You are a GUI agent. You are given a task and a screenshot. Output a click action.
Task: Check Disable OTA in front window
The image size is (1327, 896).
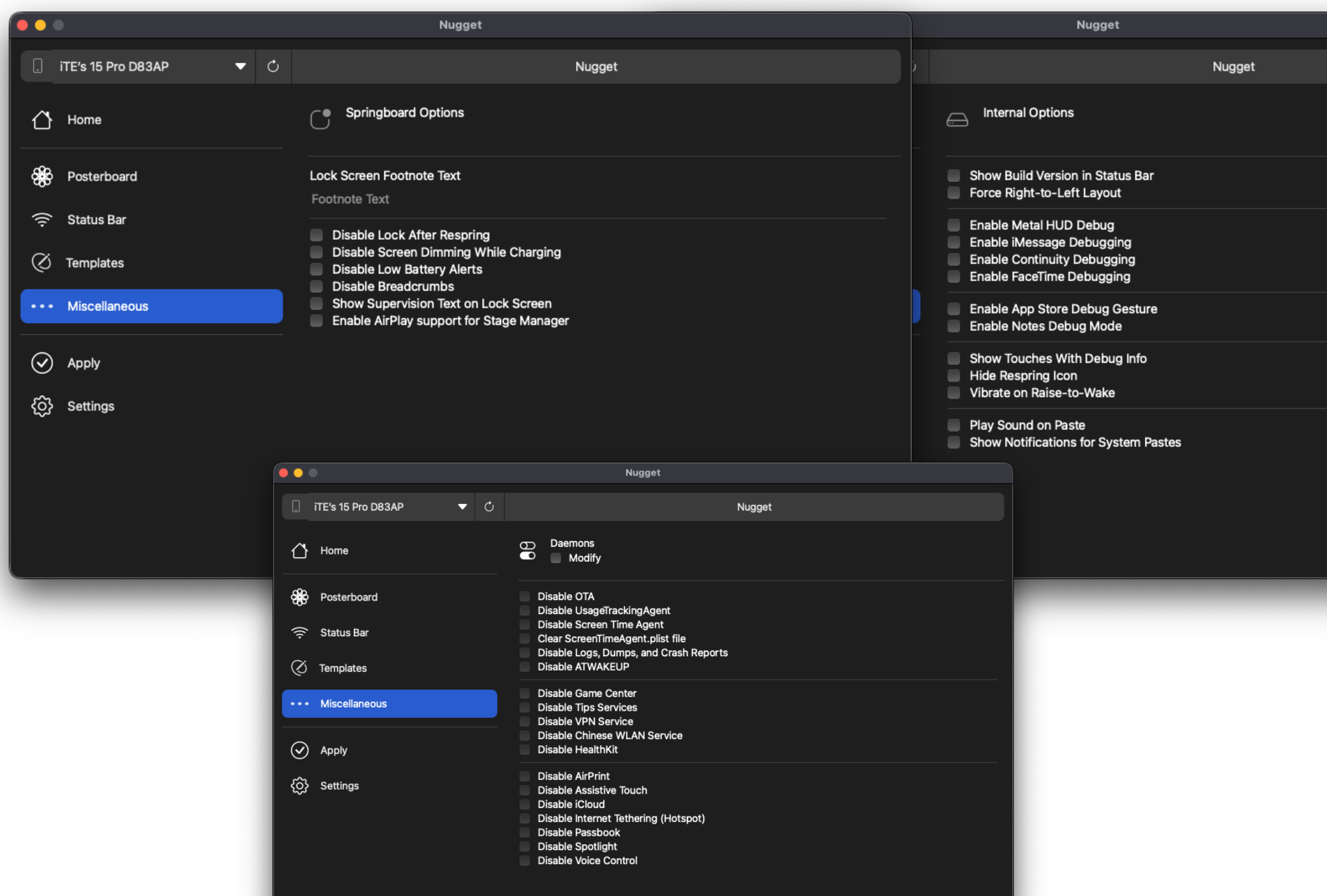pyautogui.click(x=525, y=597)
